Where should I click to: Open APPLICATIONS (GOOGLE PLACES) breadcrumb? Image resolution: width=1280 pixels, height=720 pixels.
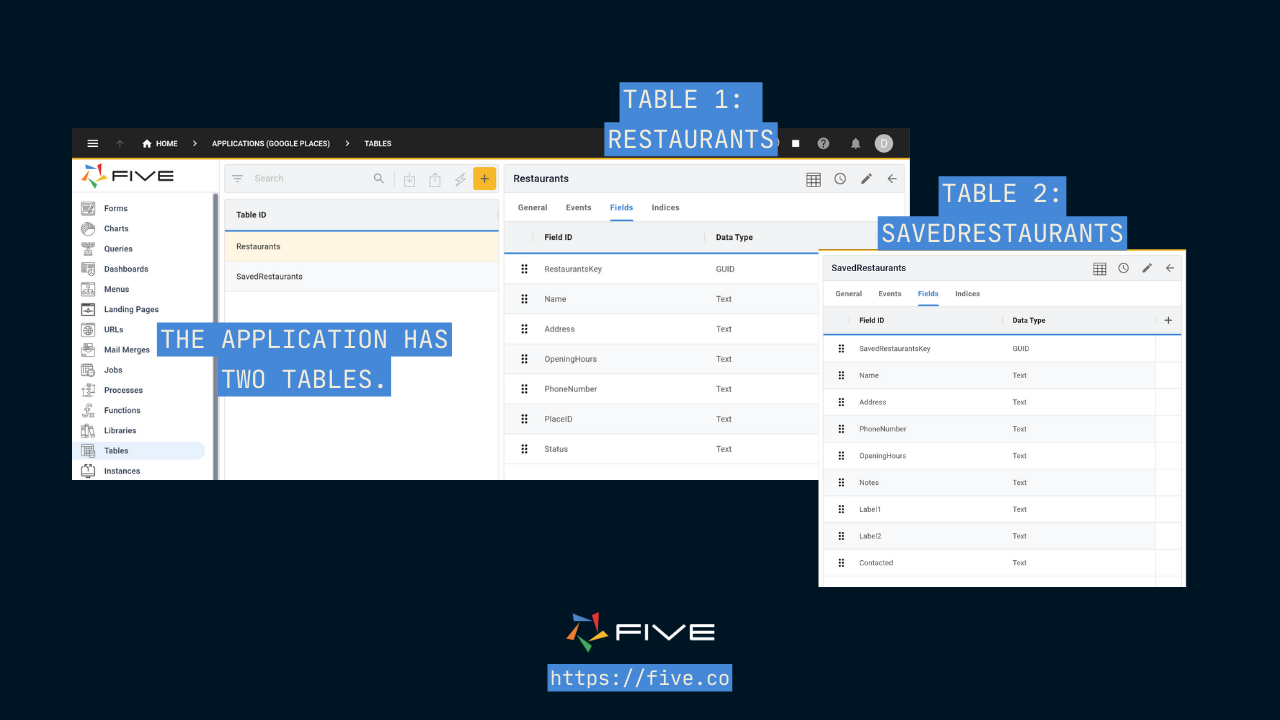pyautogui.click(x=271, y=143)
